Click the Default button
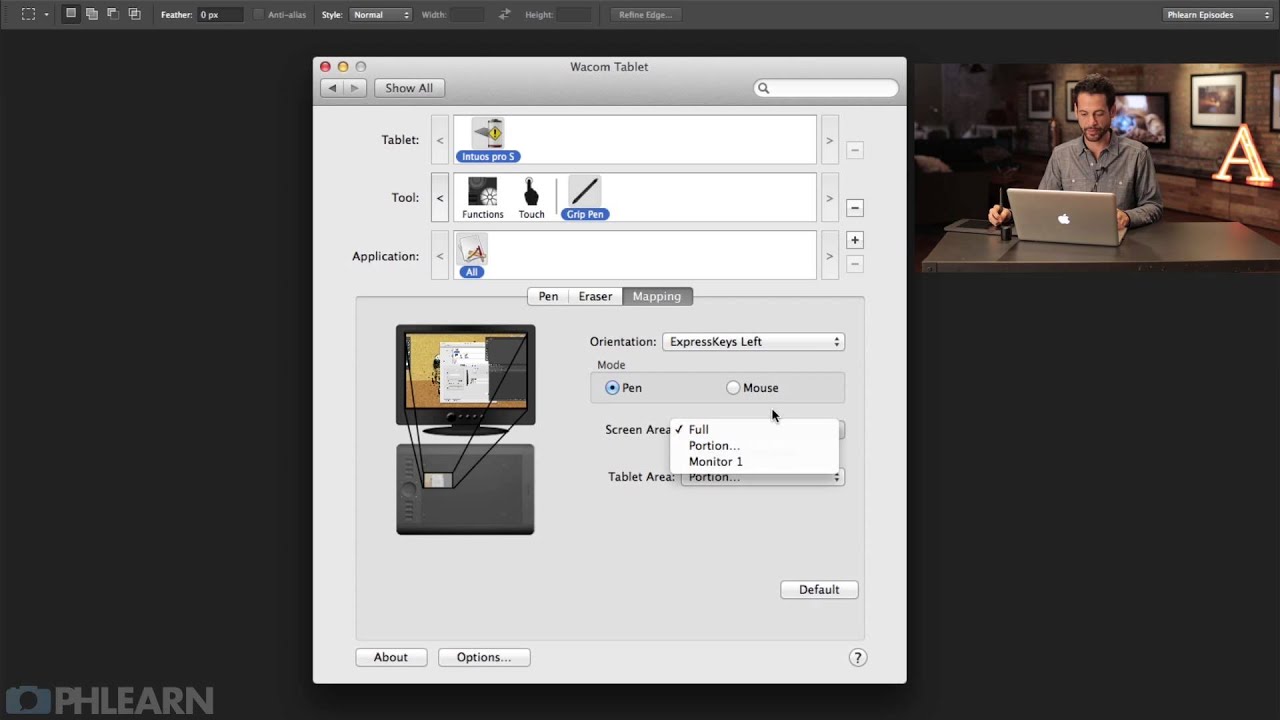The height and width of the screenshot is (720, 1280). pos(819,590)
